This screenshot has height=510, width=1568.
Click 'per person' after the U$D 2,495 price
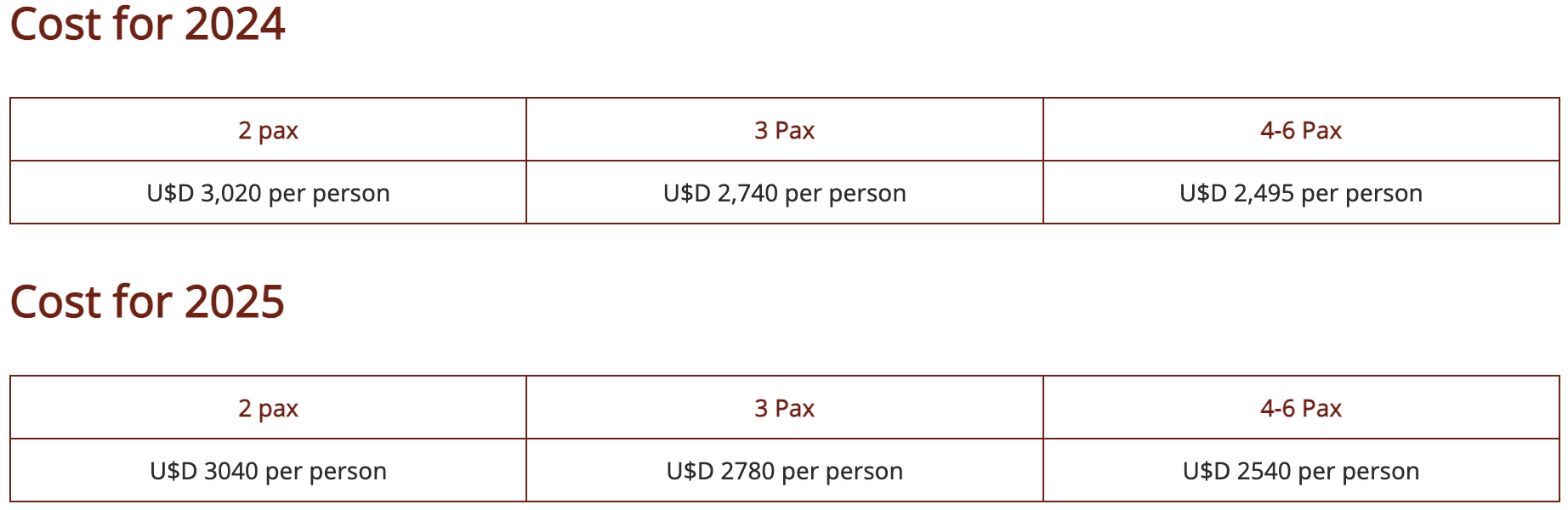pyautogui.click(x=1361, y=194)
